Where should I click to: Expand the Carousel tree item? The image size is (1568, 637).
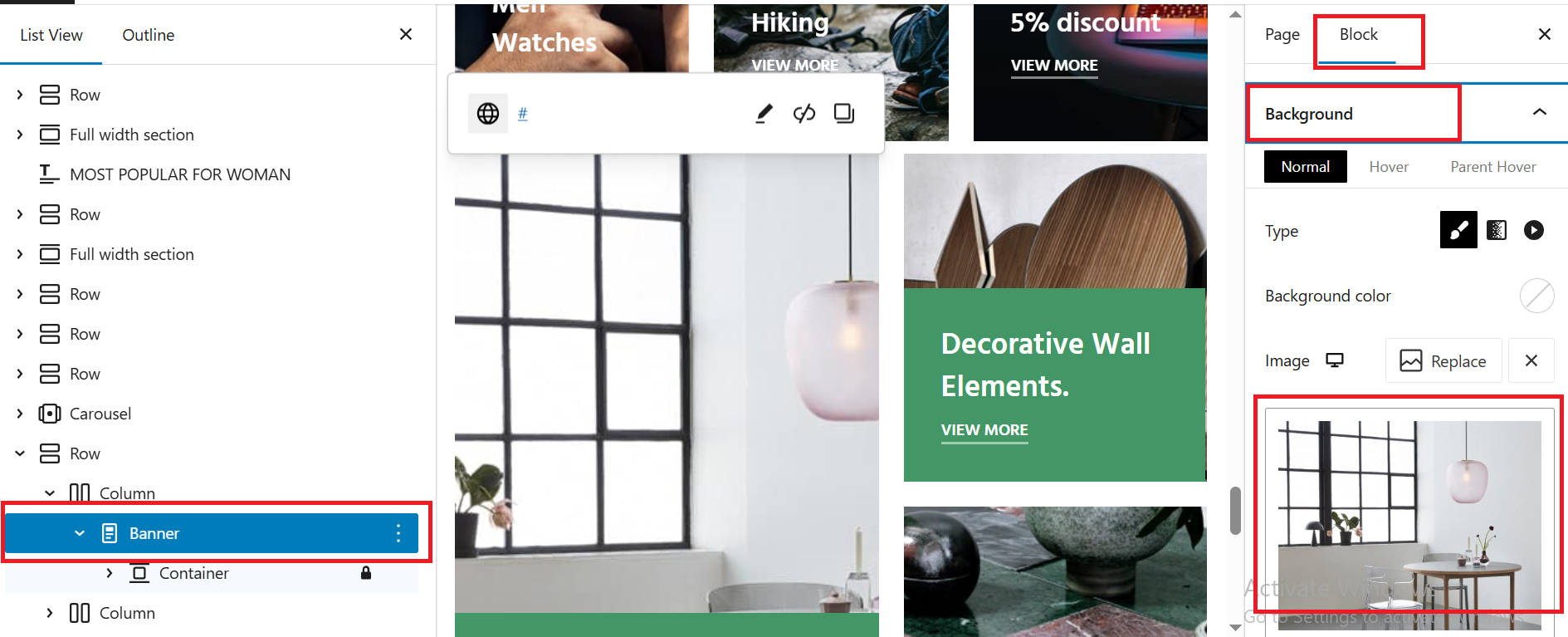20,414
